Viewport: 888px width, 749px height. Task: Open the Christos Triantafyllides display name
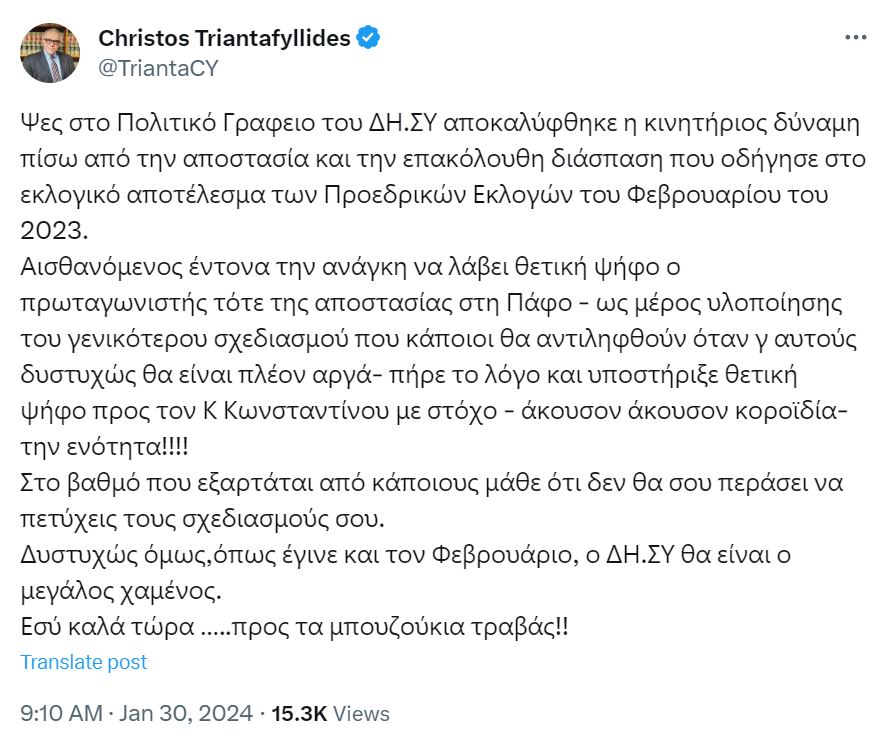[224, 38]
